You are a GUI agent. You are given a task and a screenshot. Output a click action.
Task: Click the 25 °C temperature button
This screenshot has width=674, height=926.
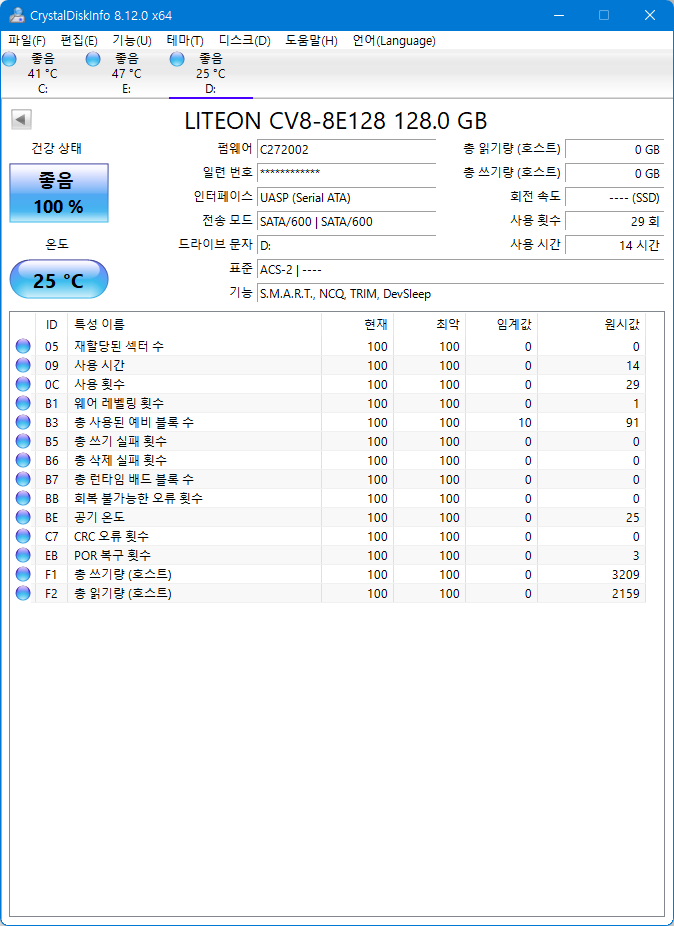[59, 279]
